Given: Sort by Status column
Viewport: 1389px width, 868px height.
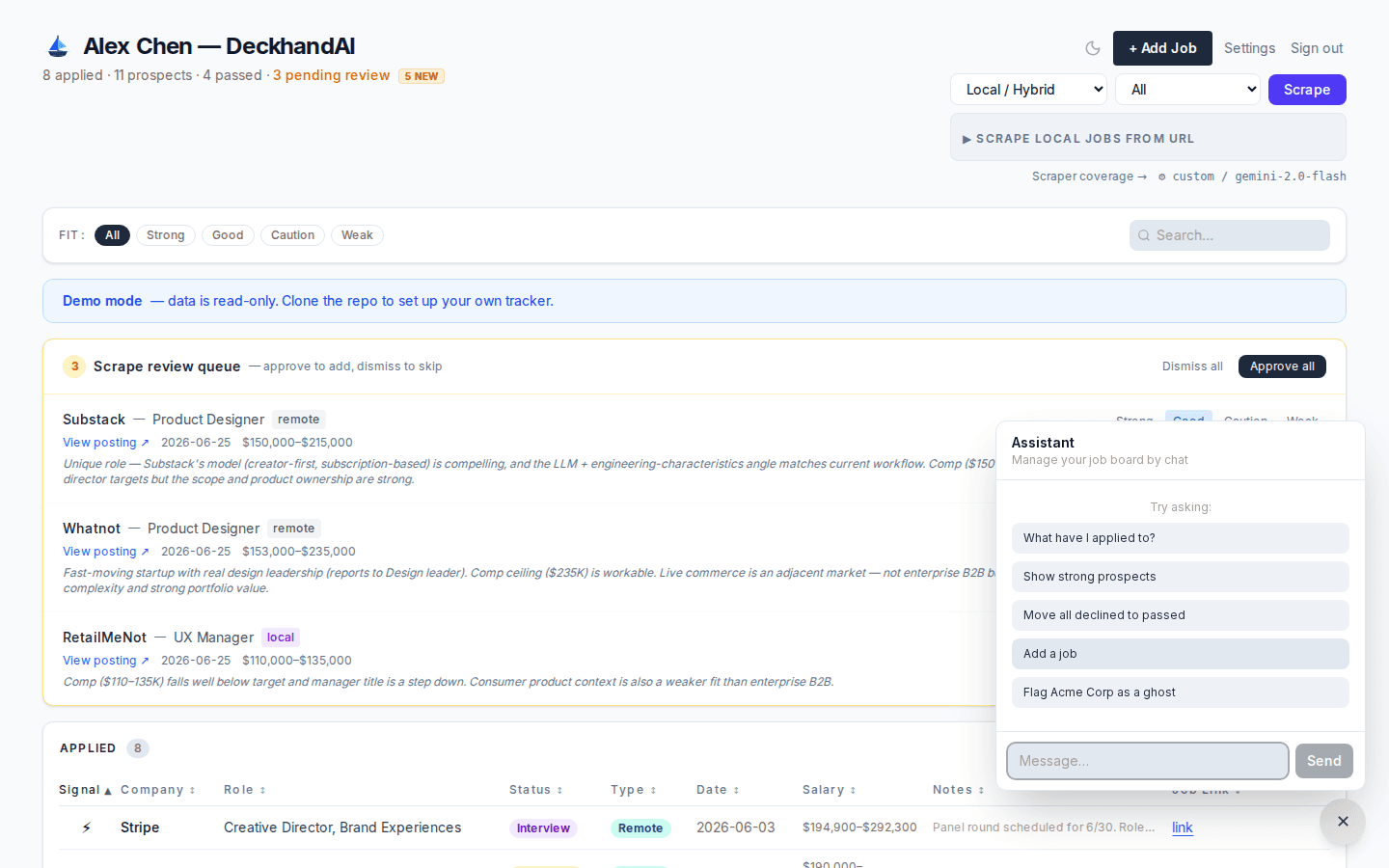Looking at the screenshot, I should pos(536,790).
